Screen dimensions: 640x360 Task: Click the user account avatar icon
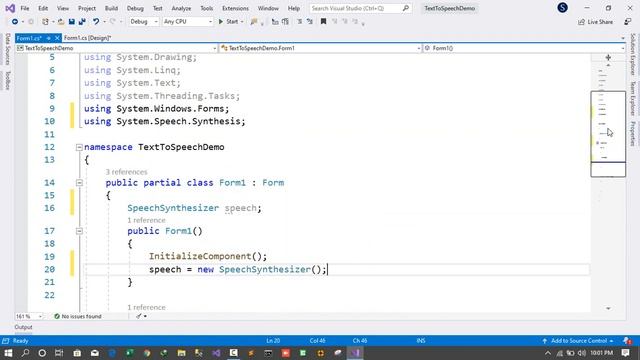pos(562,7)
